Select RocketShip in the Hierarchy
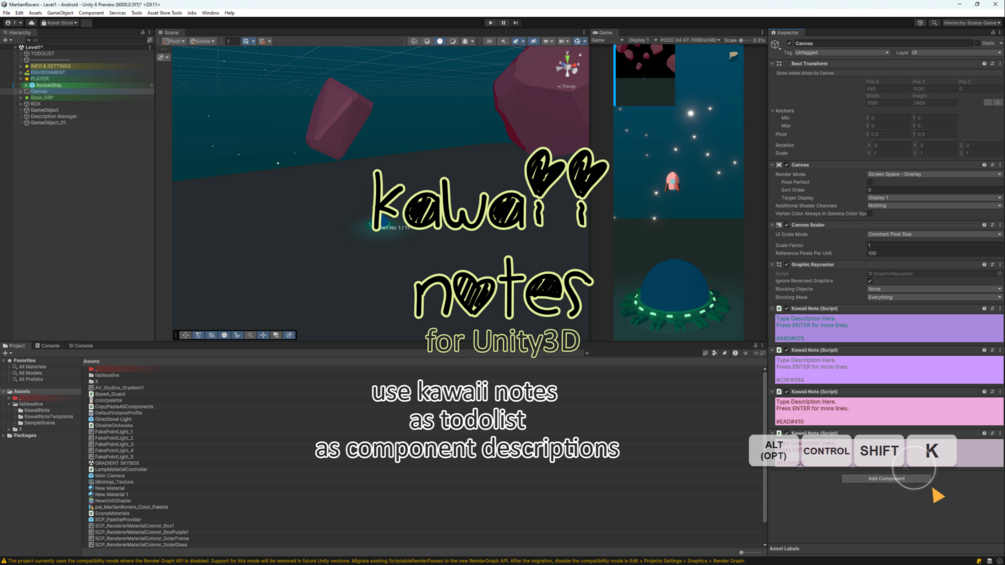1005x565 pixels. click(x=49, y=85)
